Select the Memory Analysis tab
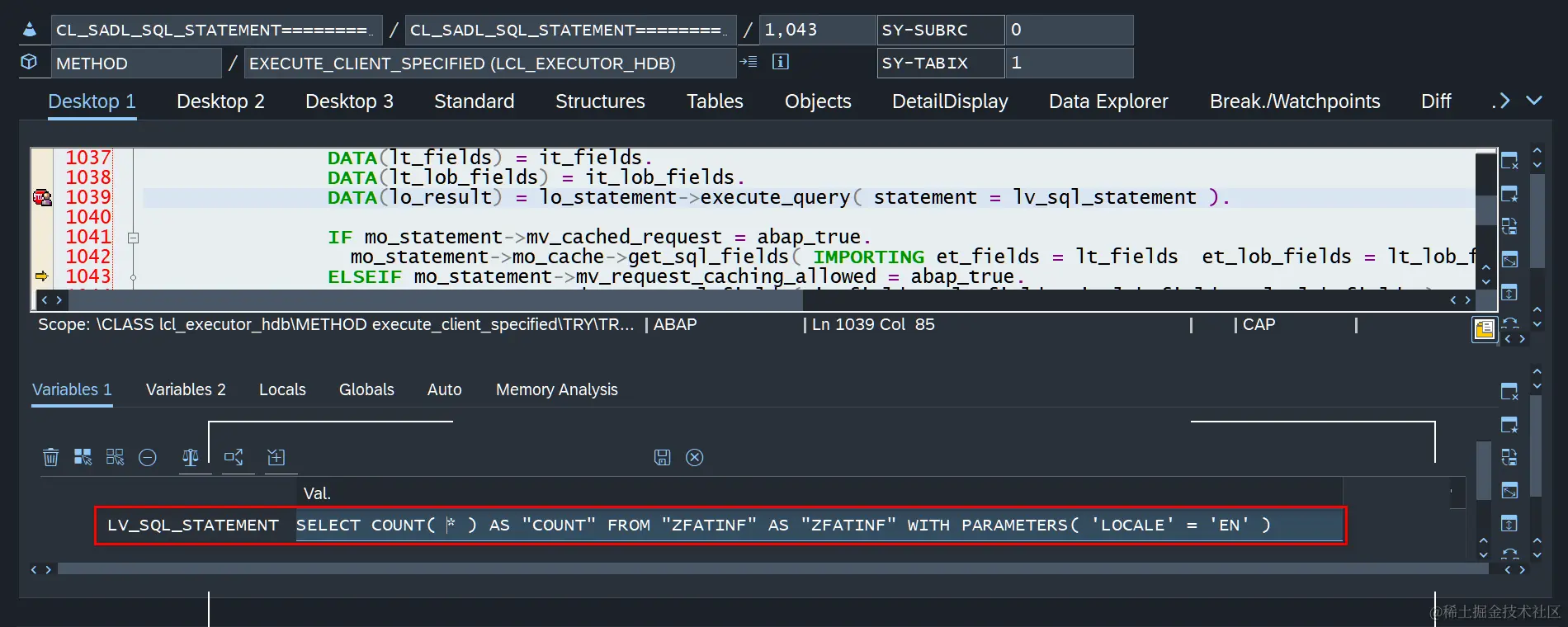1568x627 pixels. coord(557,389)
